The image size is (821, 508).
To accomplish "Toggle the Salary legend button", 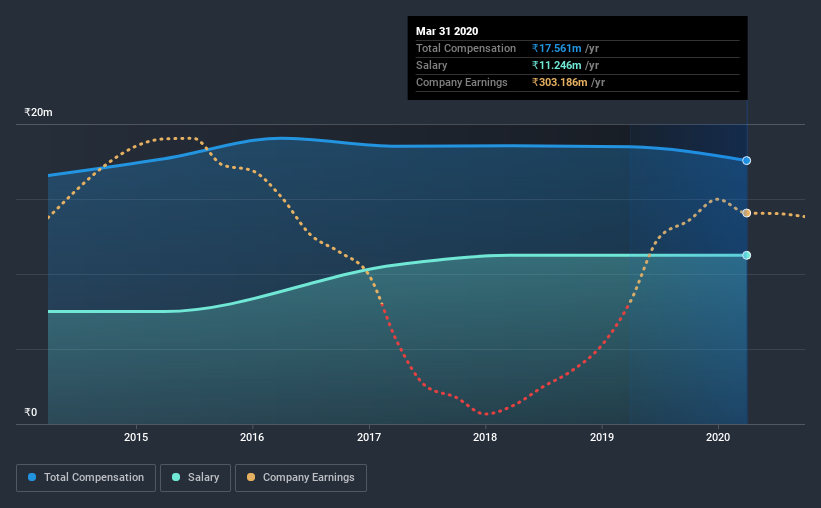I will coord(195,478).
